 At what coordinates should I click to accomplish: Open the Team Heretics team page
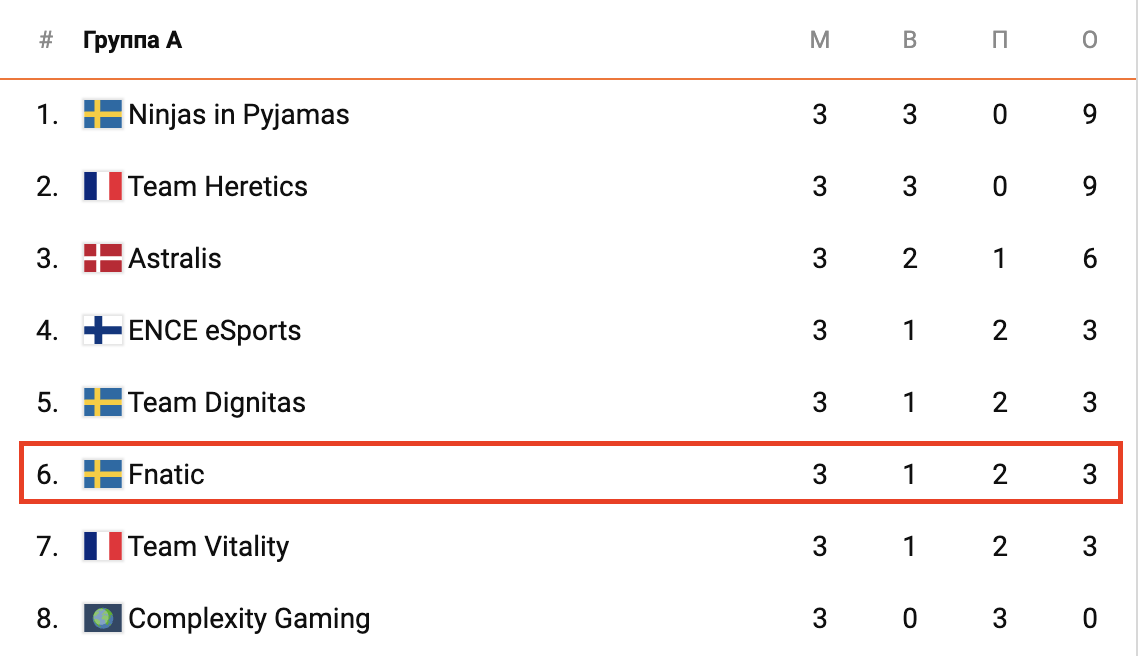(x=218, y=187)
